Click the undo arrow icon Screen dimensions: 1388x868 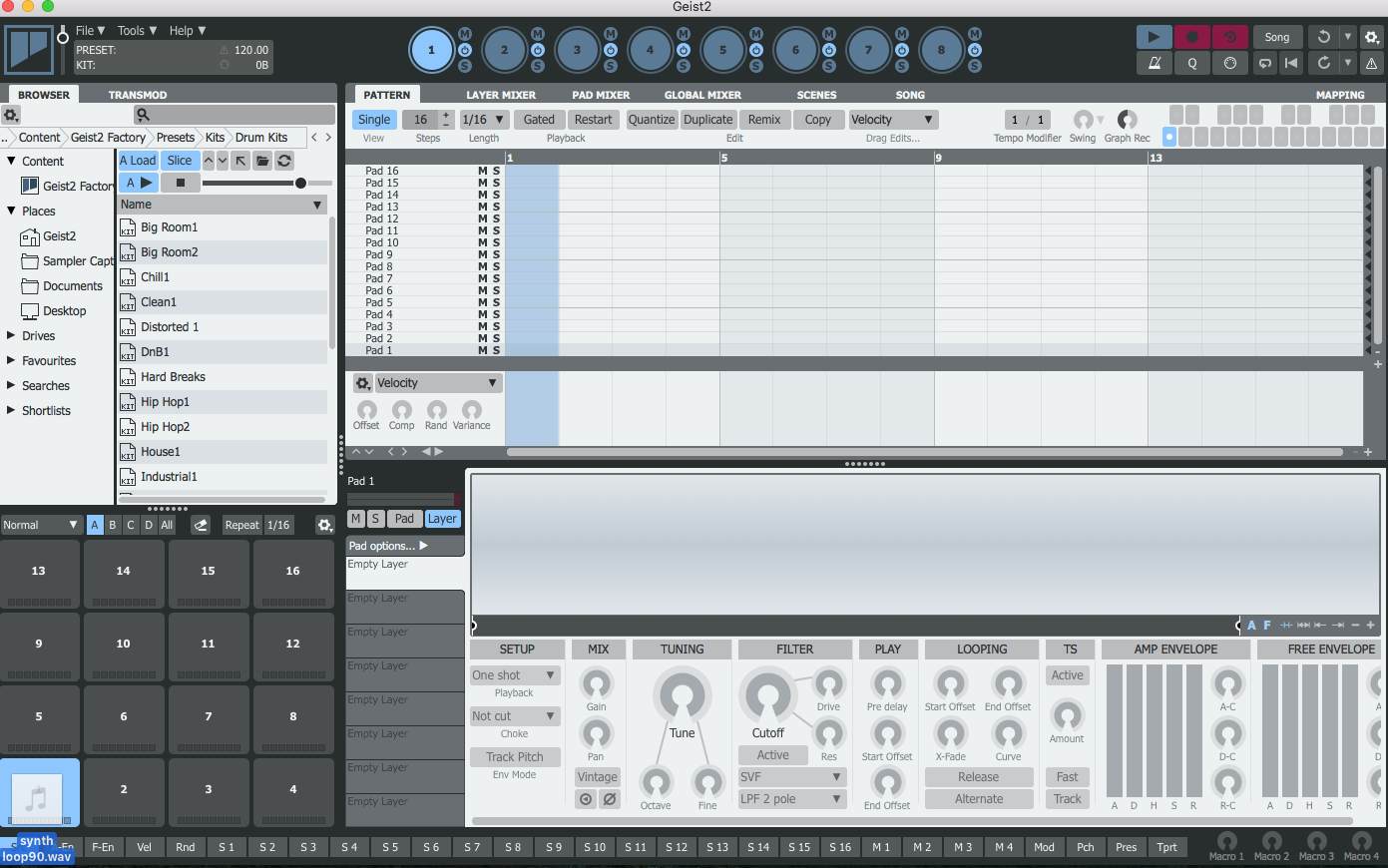[1324, 37]
